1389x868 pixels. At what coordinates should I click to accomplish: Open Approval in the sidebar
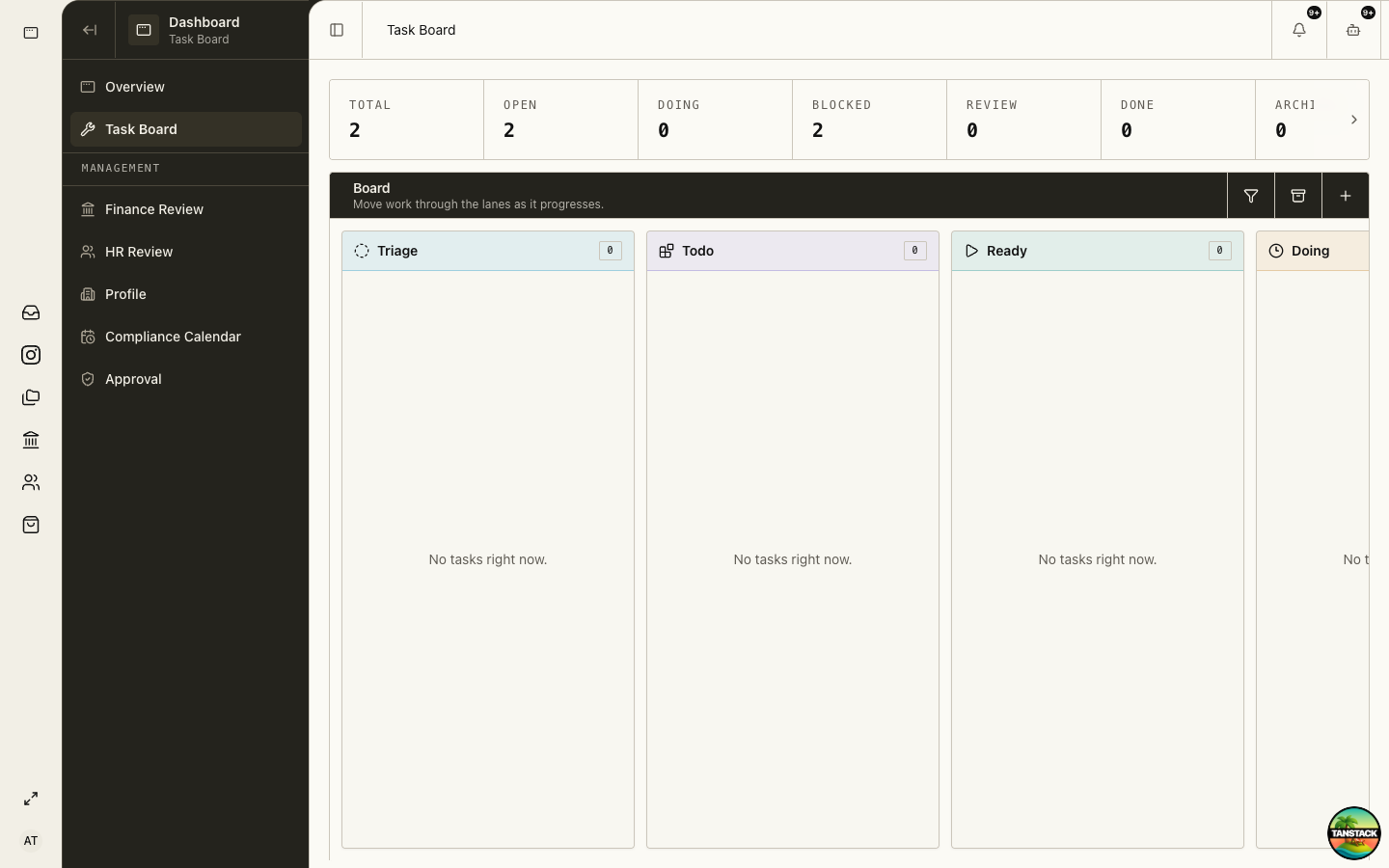(x=186, y=379)
